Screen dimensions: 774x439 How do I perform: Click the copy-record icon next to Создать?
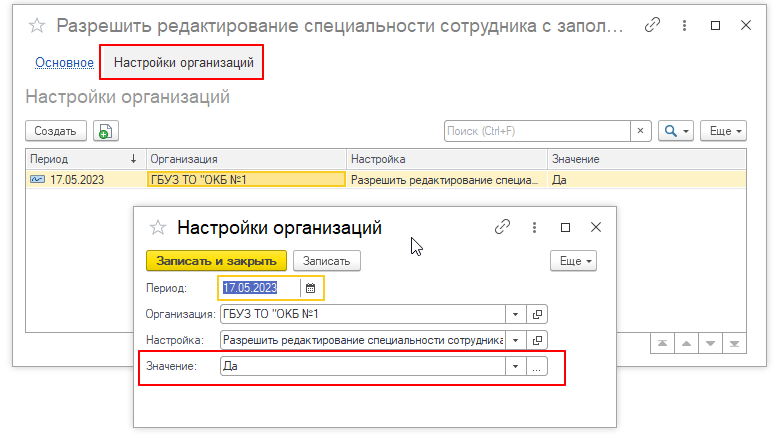[105, 131]
